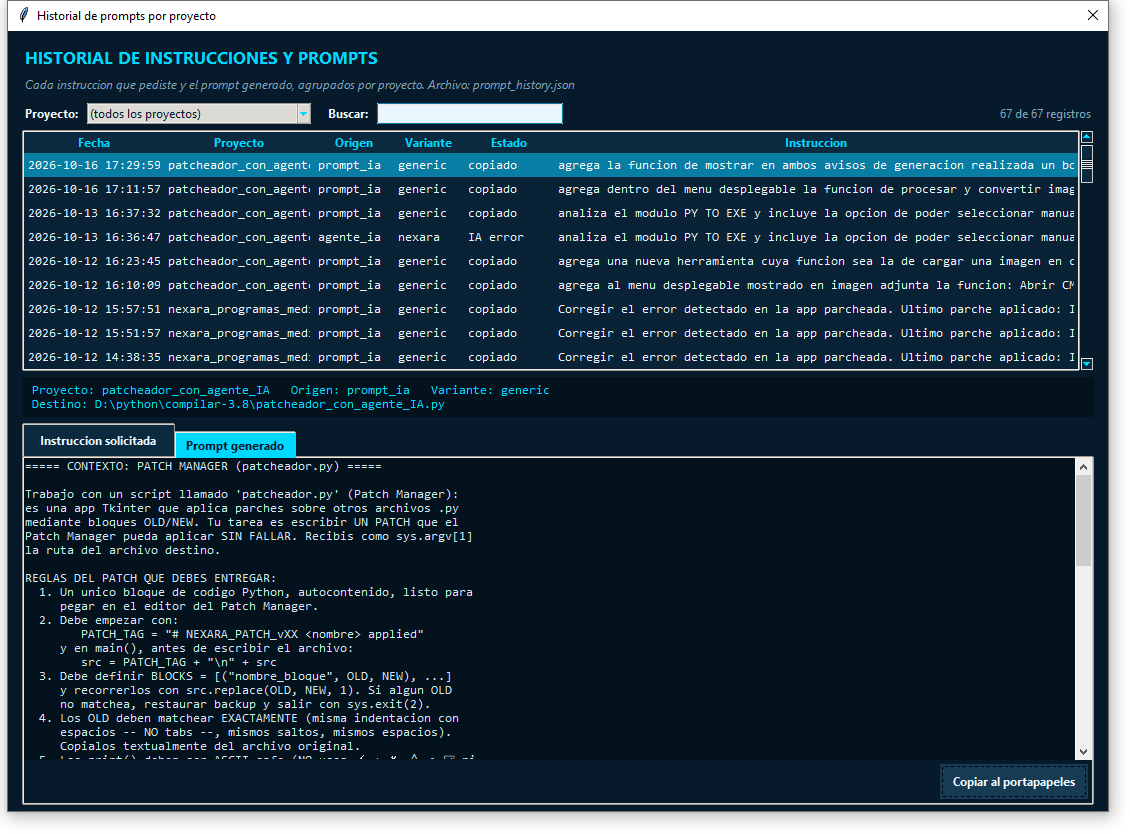Click the '===== CONTEXTO: PATCH MANAGER' line
This screenshot has height=834, width=1130.
point(203,466)
